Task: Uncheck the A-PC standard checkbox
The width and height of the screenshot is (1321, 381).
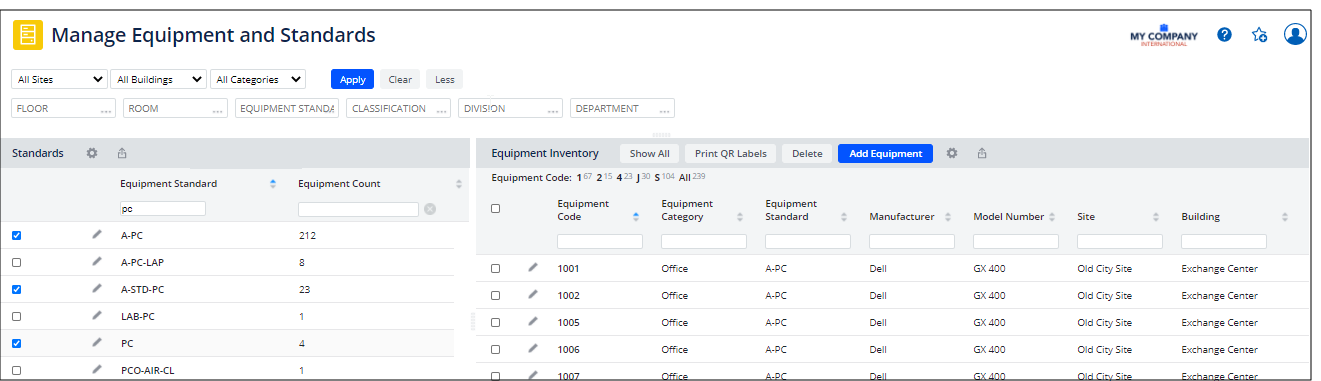Action: tap(16, 236)
